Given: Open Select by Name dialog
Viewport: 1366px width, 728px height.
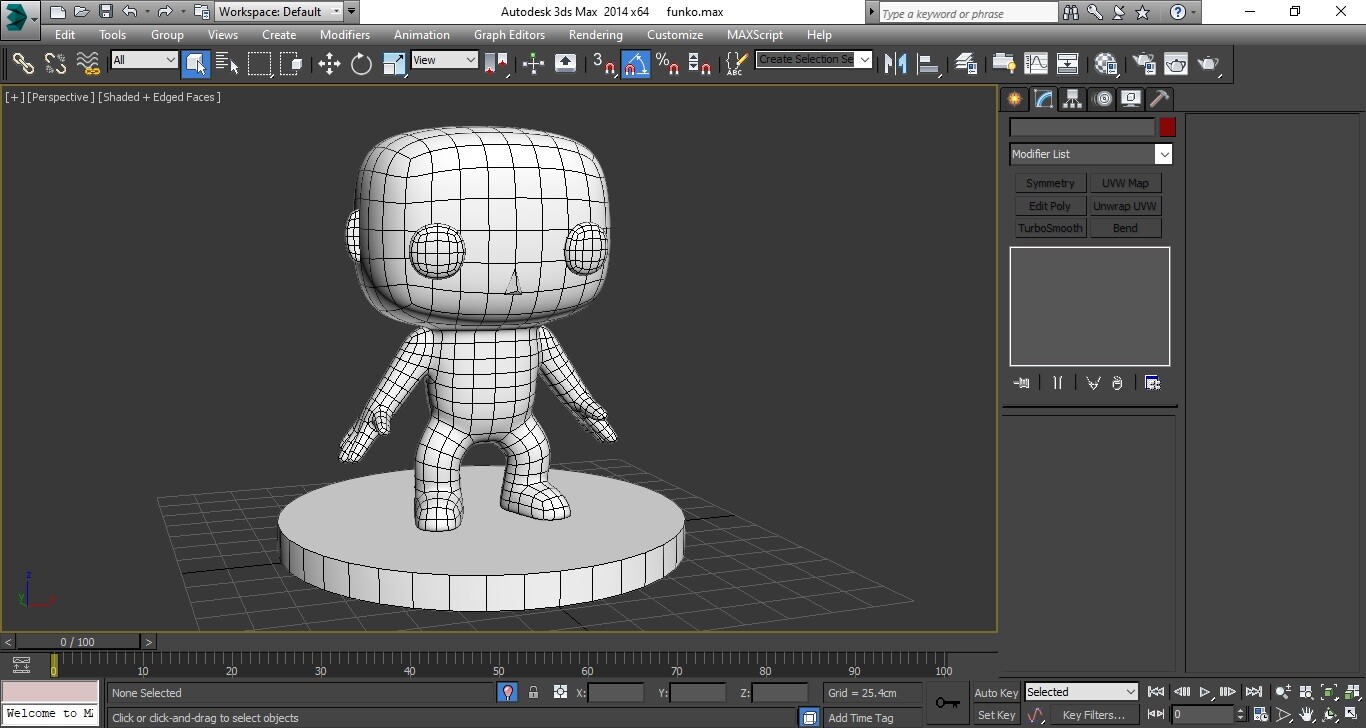Looking at the screenshot, I should click(227, 63).
